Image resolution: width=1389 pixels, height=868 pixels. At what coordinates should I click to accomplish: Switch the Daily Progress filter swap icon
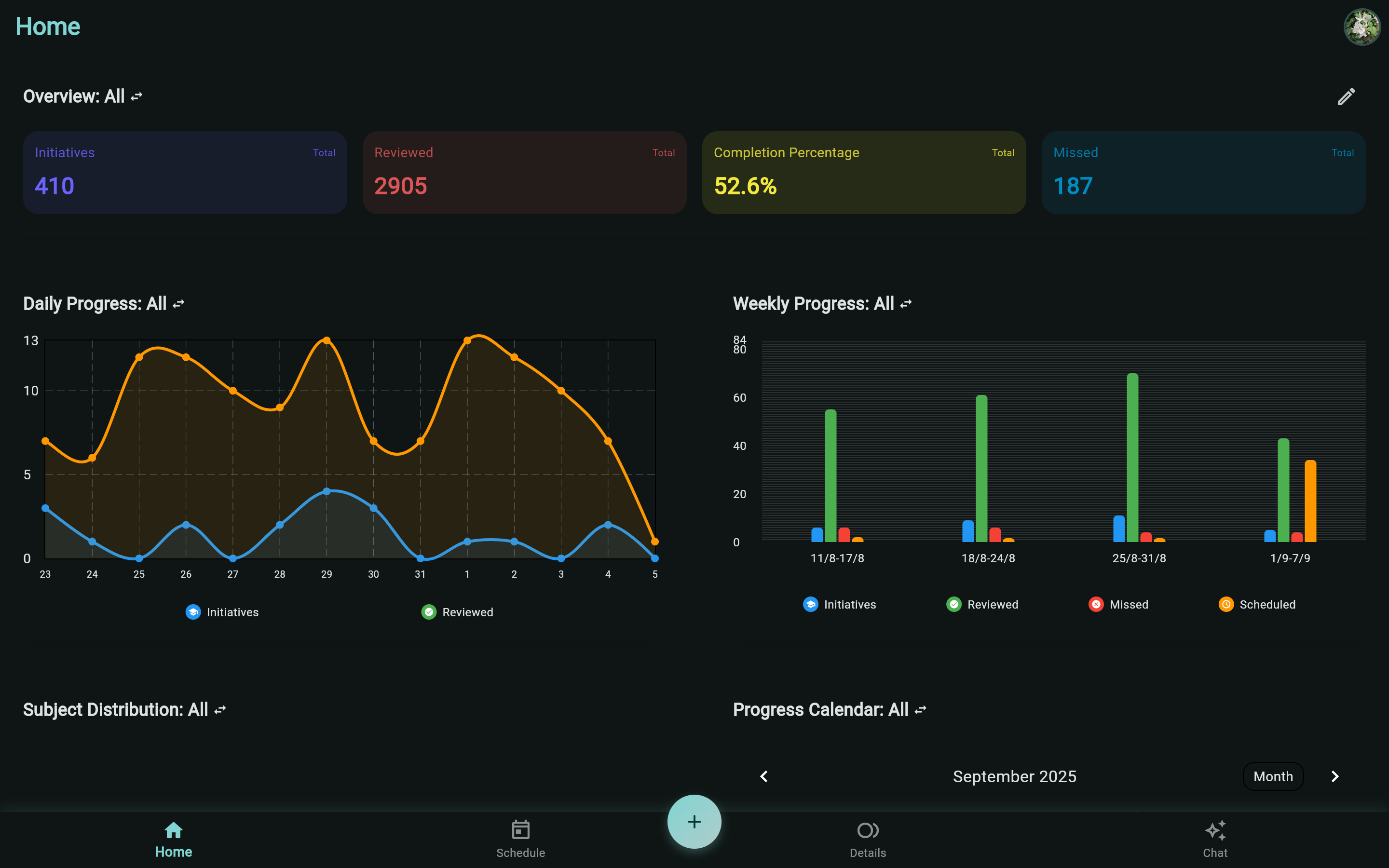coord(178,304)
